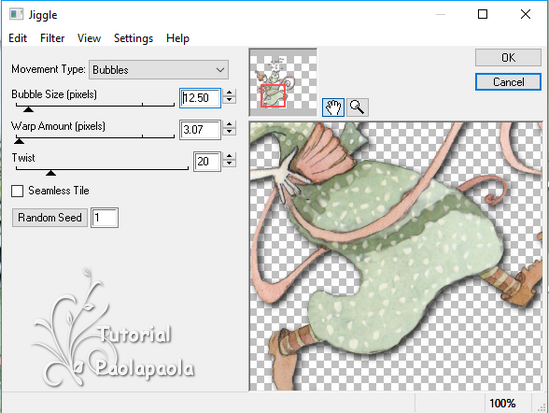Click the OK button

point(508,57)
